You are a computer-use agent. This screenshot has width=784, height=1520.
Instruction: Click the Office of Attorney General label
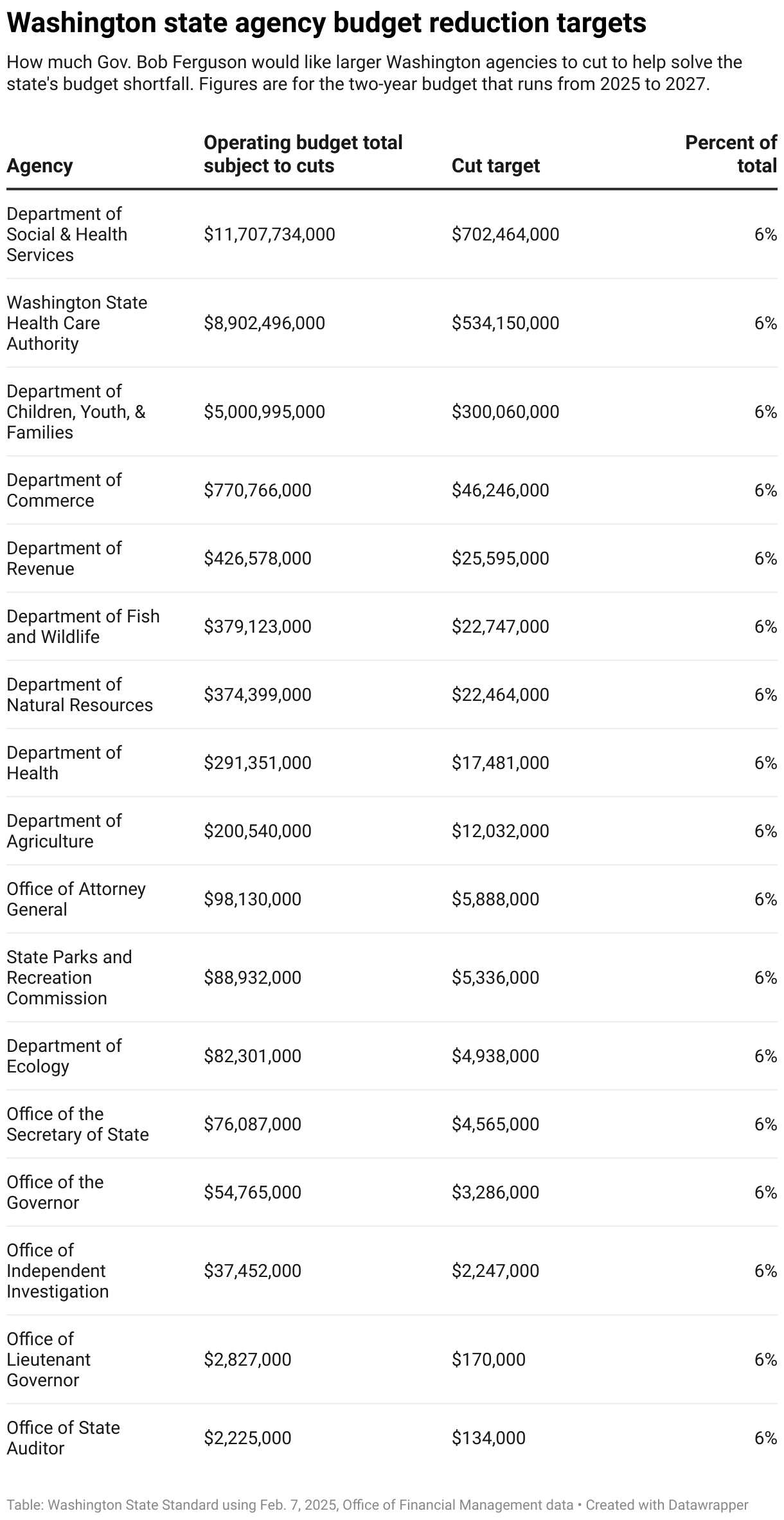point(76,899)
